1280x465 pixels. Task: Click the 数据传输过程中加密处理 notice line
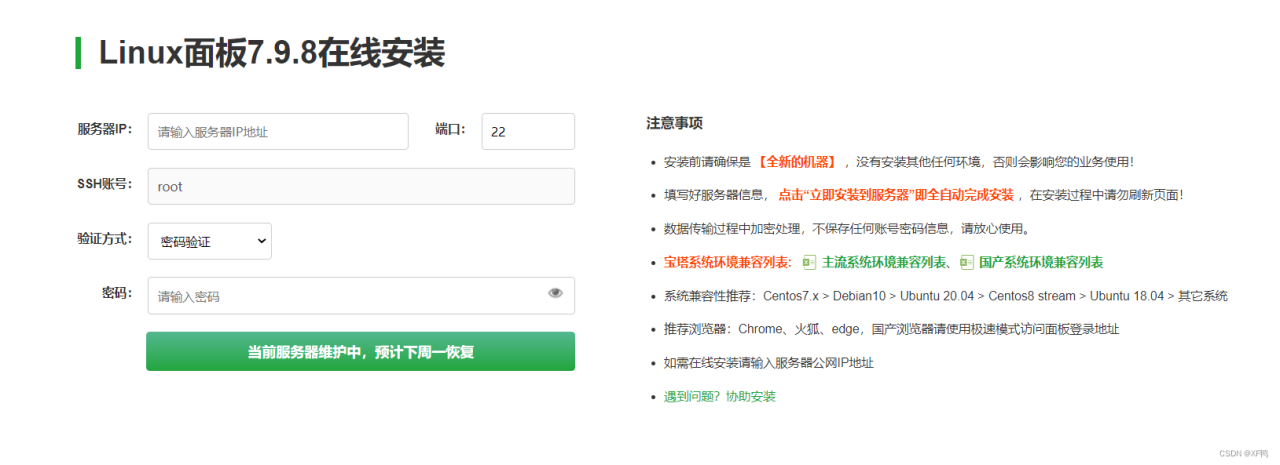(x=847, y=229)
